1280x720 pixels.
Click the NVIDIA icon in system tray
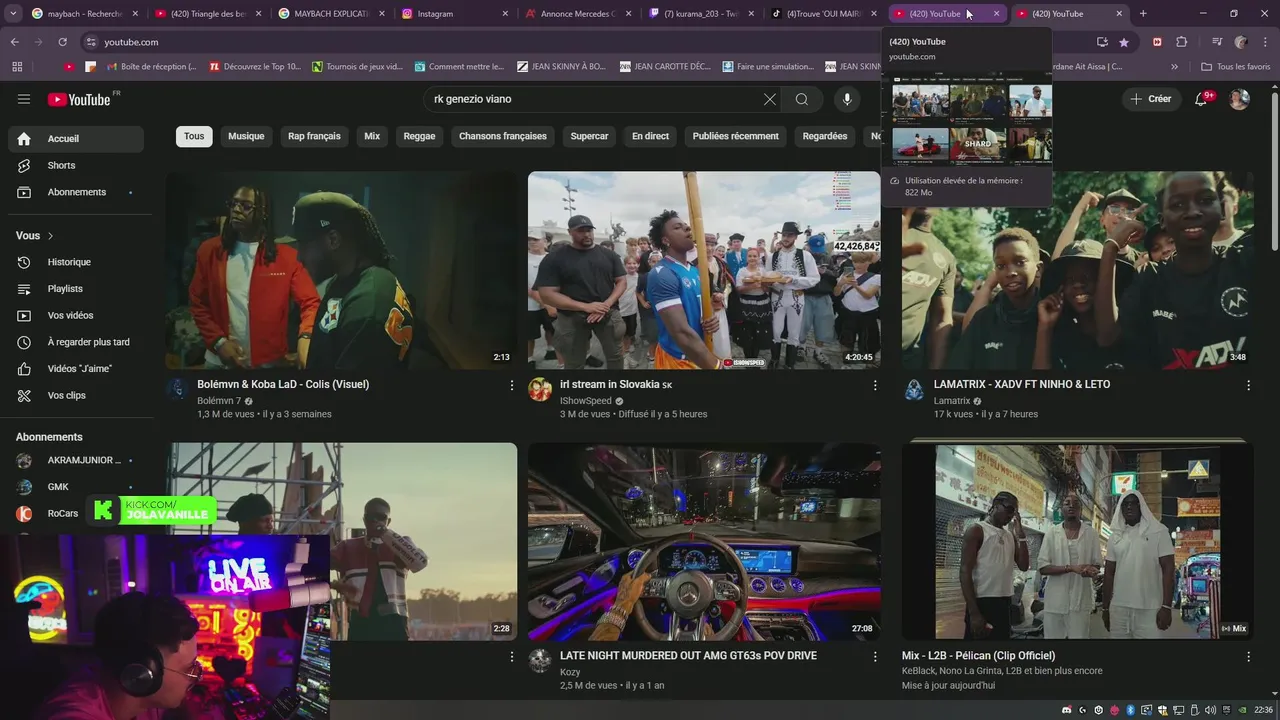tap(1242, 710)
